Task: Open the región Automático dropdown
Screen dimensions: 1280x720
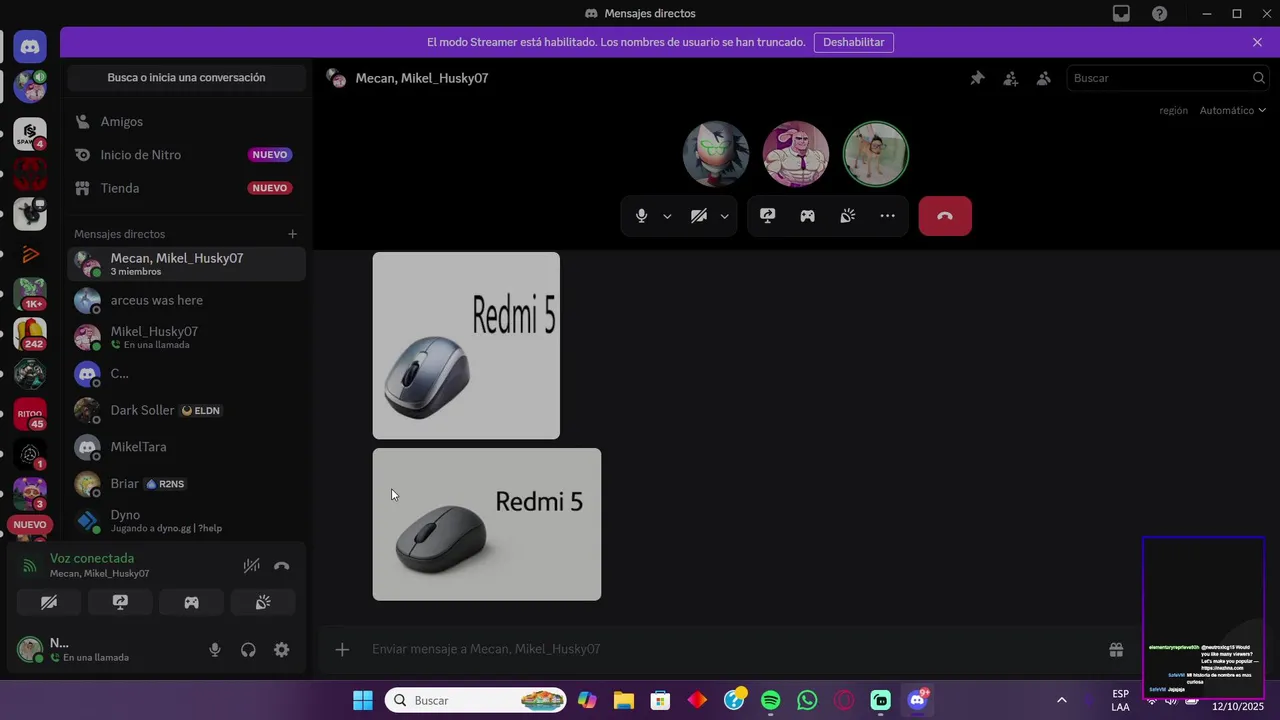Action: click(x=1233, y=110)
